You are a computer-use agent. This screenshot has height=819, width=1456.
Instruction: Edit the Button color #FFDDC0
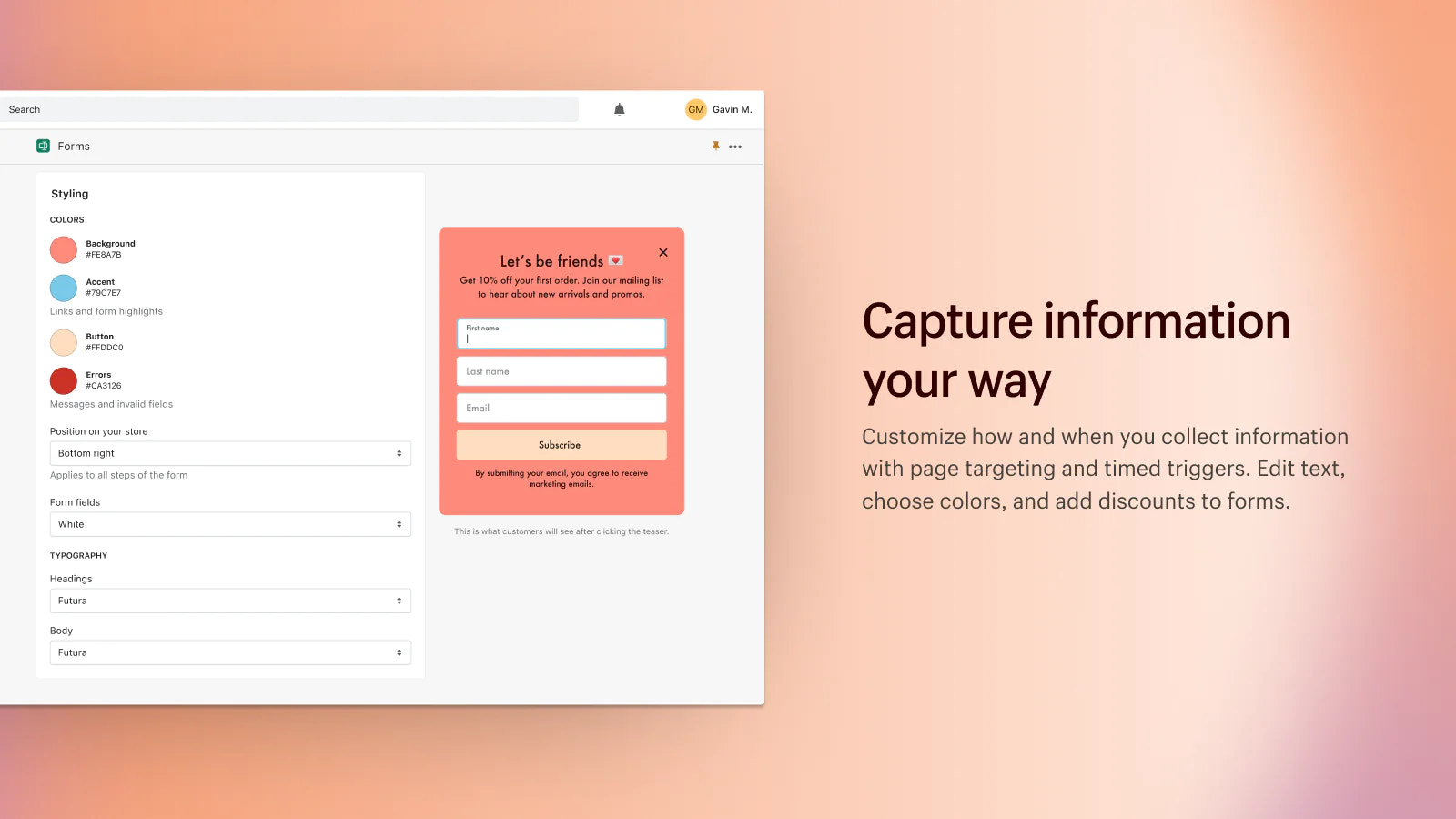coord(63,341)
